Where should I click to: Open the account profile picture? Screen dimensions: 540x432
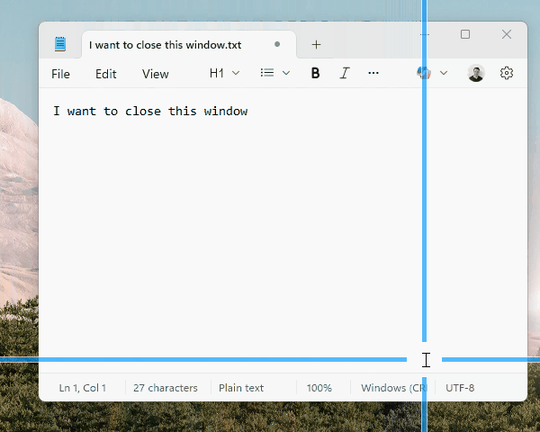point(476,73)
